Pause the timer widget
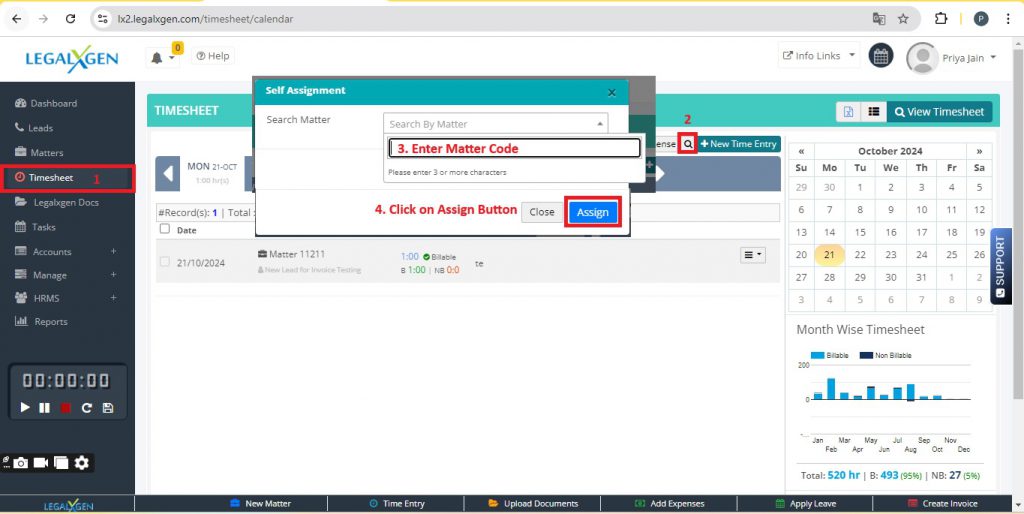Viewport: 1024px width, 514px height. (x=45, y=408)
